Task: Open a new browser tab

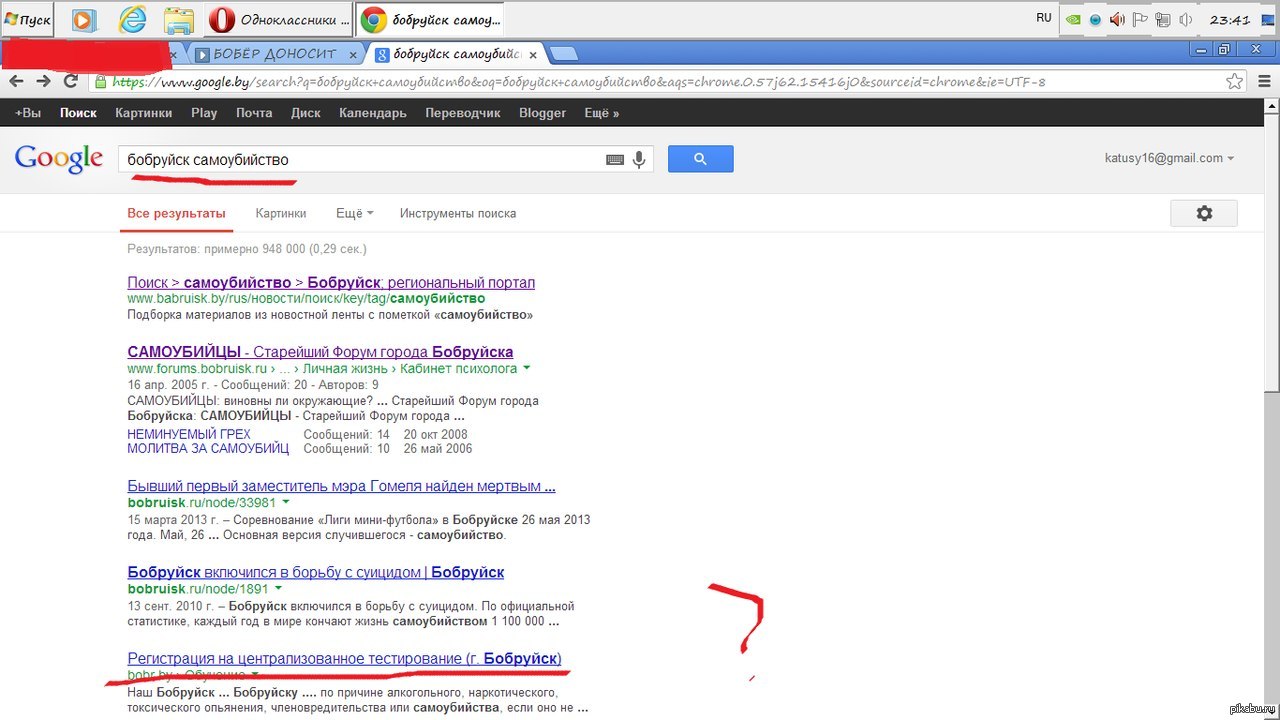Action: coord(563,54)
